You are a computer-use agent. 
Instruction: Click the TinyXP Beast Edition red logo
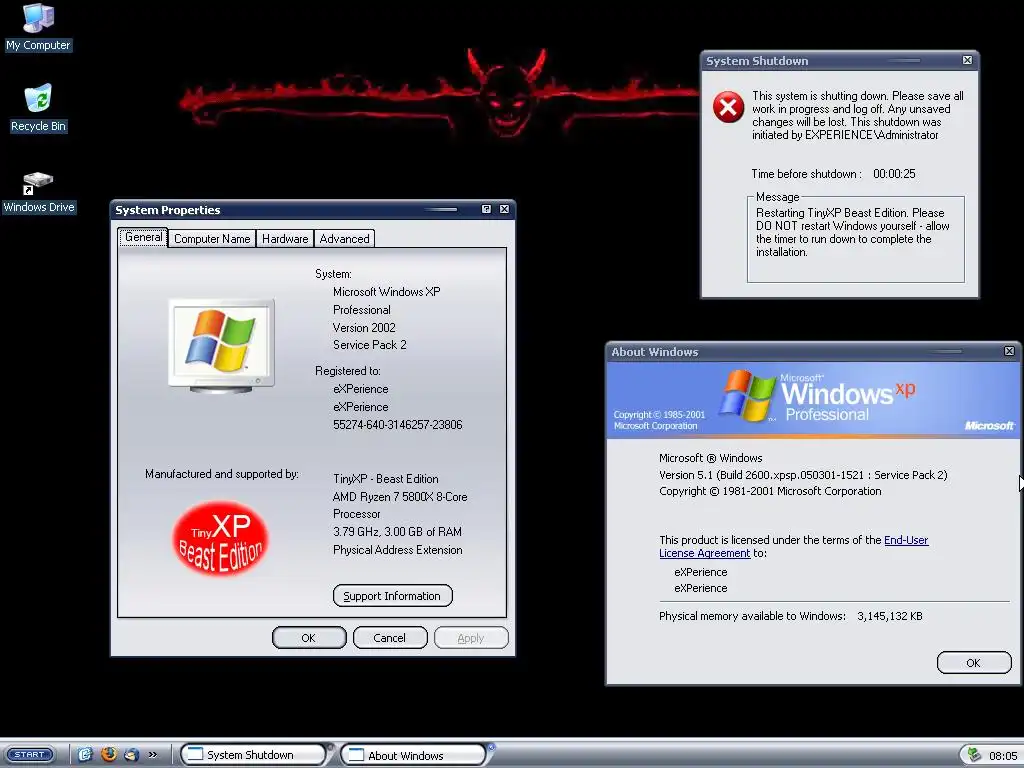tap(221, 539)
